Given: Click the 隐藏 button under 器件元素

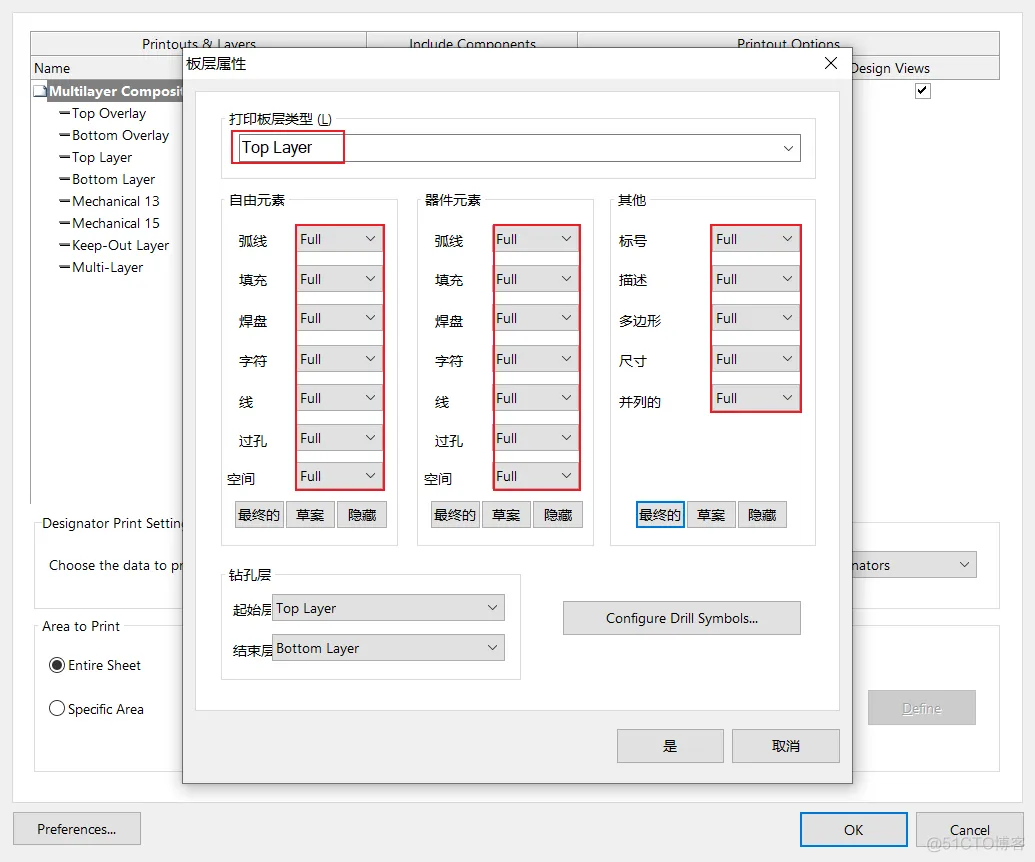Looking at the screenshot, I should [558, 514].
